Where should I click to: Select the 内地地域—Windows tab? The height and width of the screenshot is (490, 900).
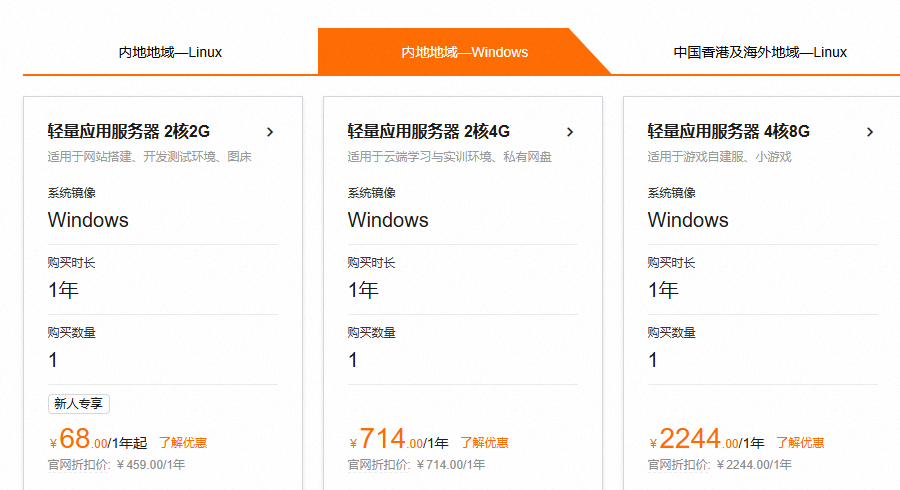click(464, 52)
